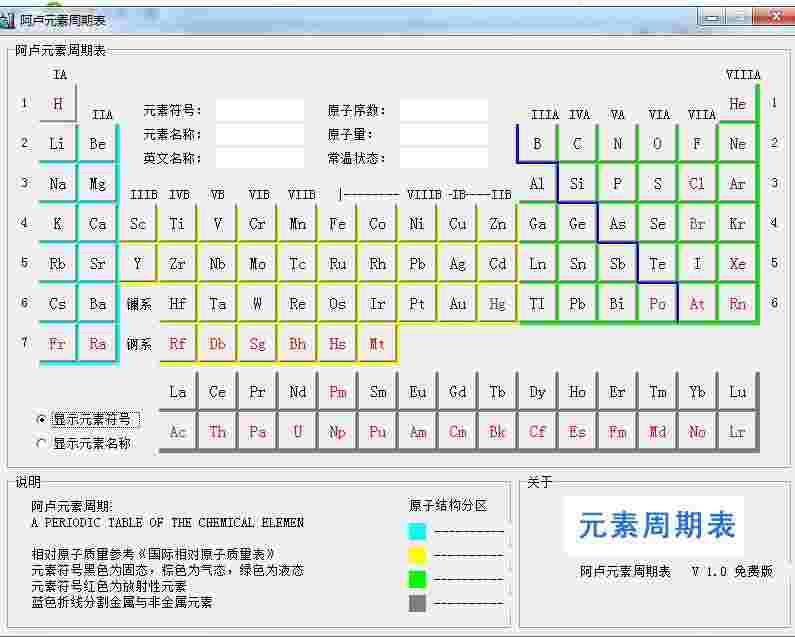Select the rutherfordium Rf element cell

(x=177, y=344)
